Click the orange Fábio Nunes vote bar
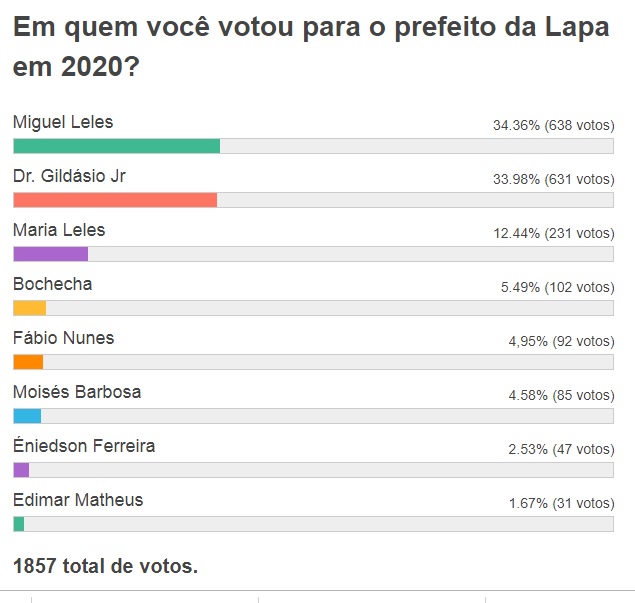This screenshot has width=635, height=603. pyautogui.click(x=28, y=362)
